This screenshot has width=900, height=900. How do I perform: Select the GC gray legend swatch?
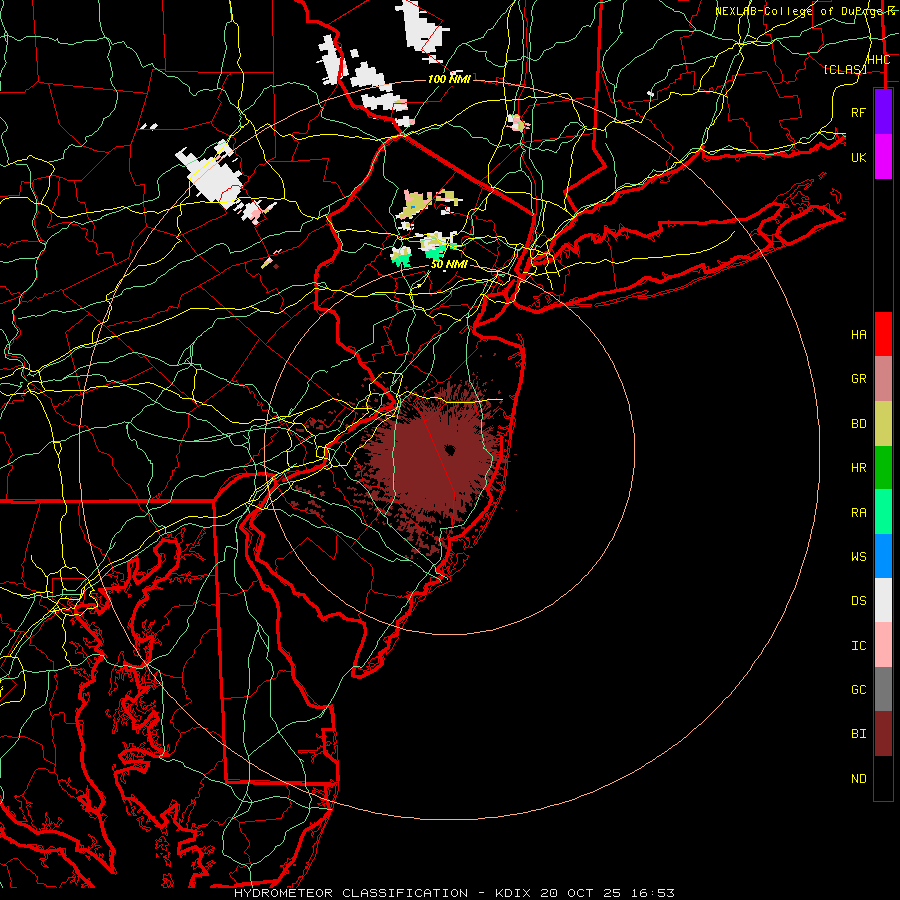point(883,689)
